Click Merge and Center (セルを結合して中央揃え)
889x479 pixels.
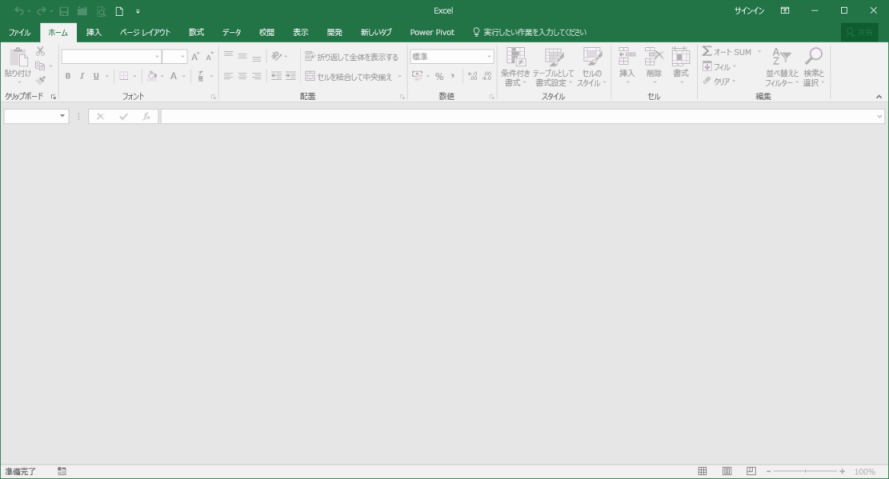point(349,77)
